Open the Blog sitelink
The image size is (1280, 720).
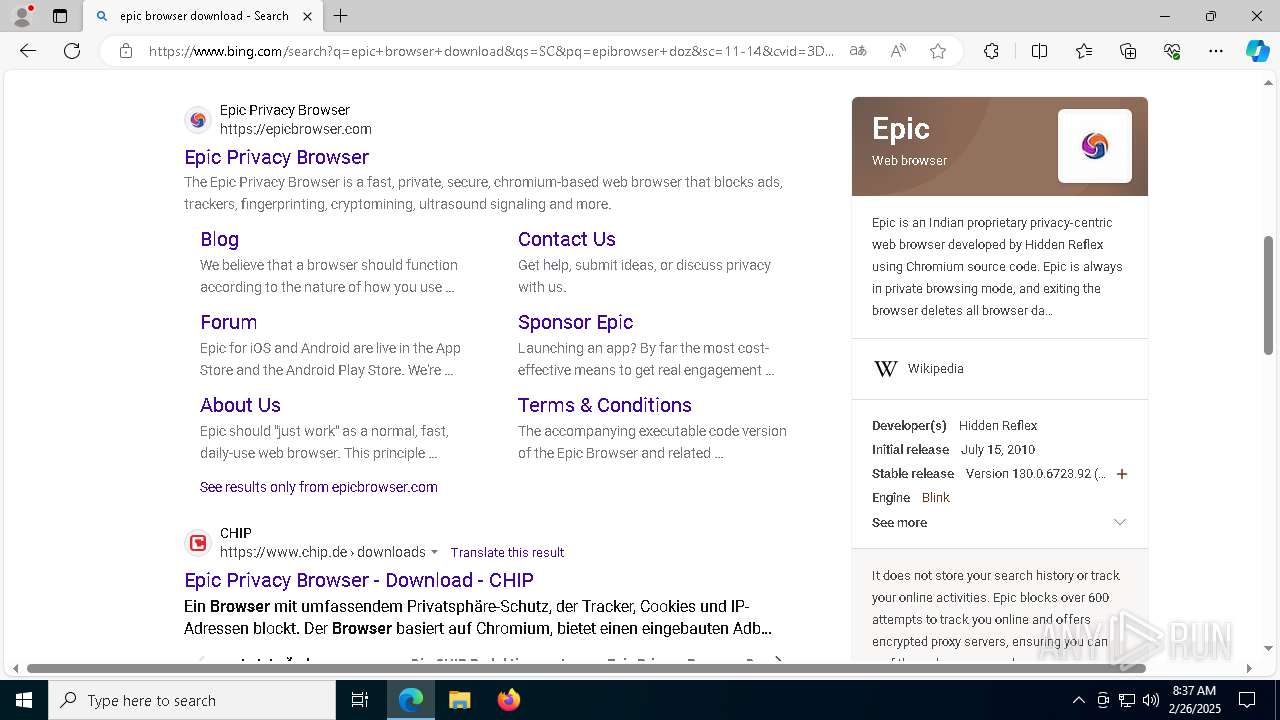(219, 239)
